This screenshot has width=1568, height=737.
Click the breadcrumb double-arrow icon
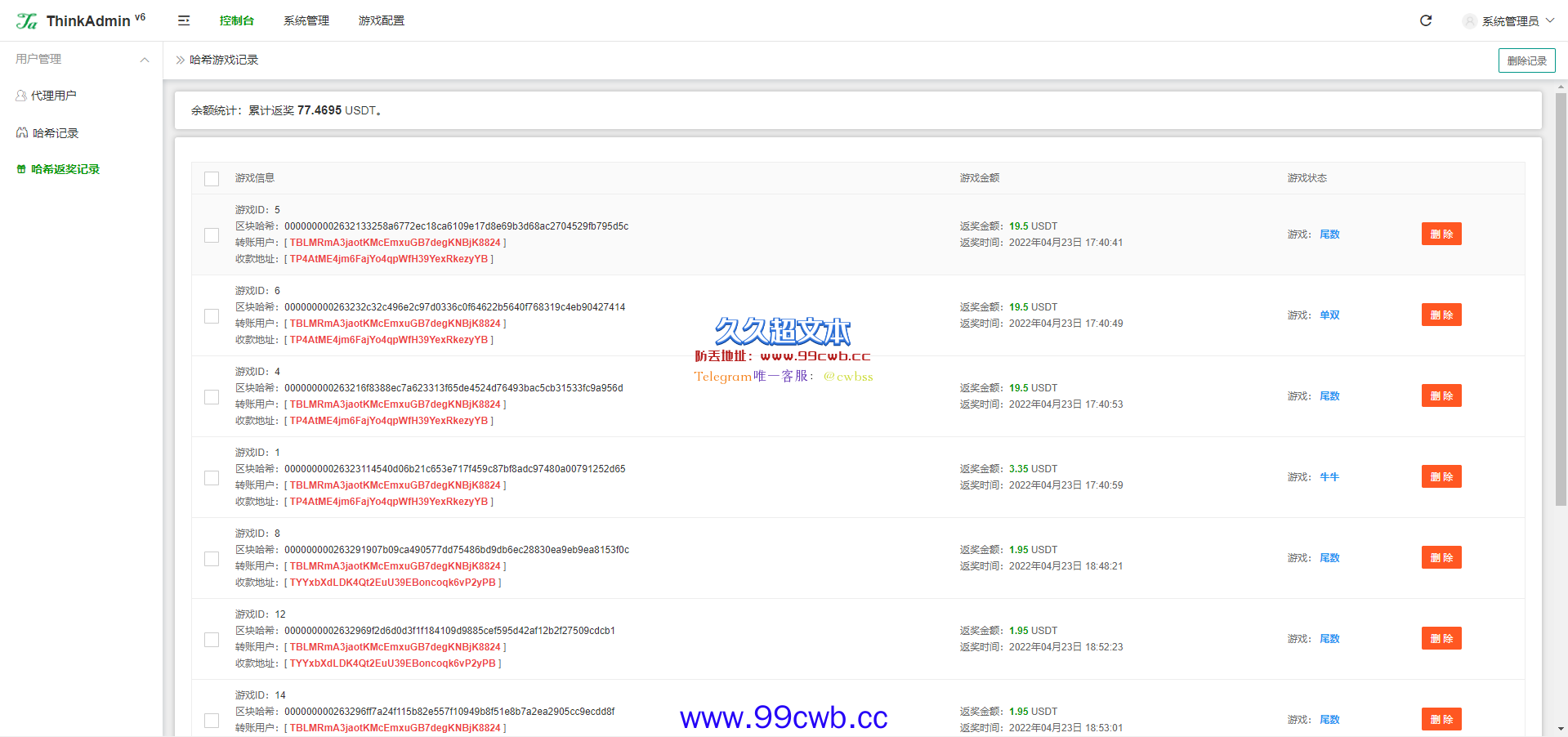[x=181, y=60]
